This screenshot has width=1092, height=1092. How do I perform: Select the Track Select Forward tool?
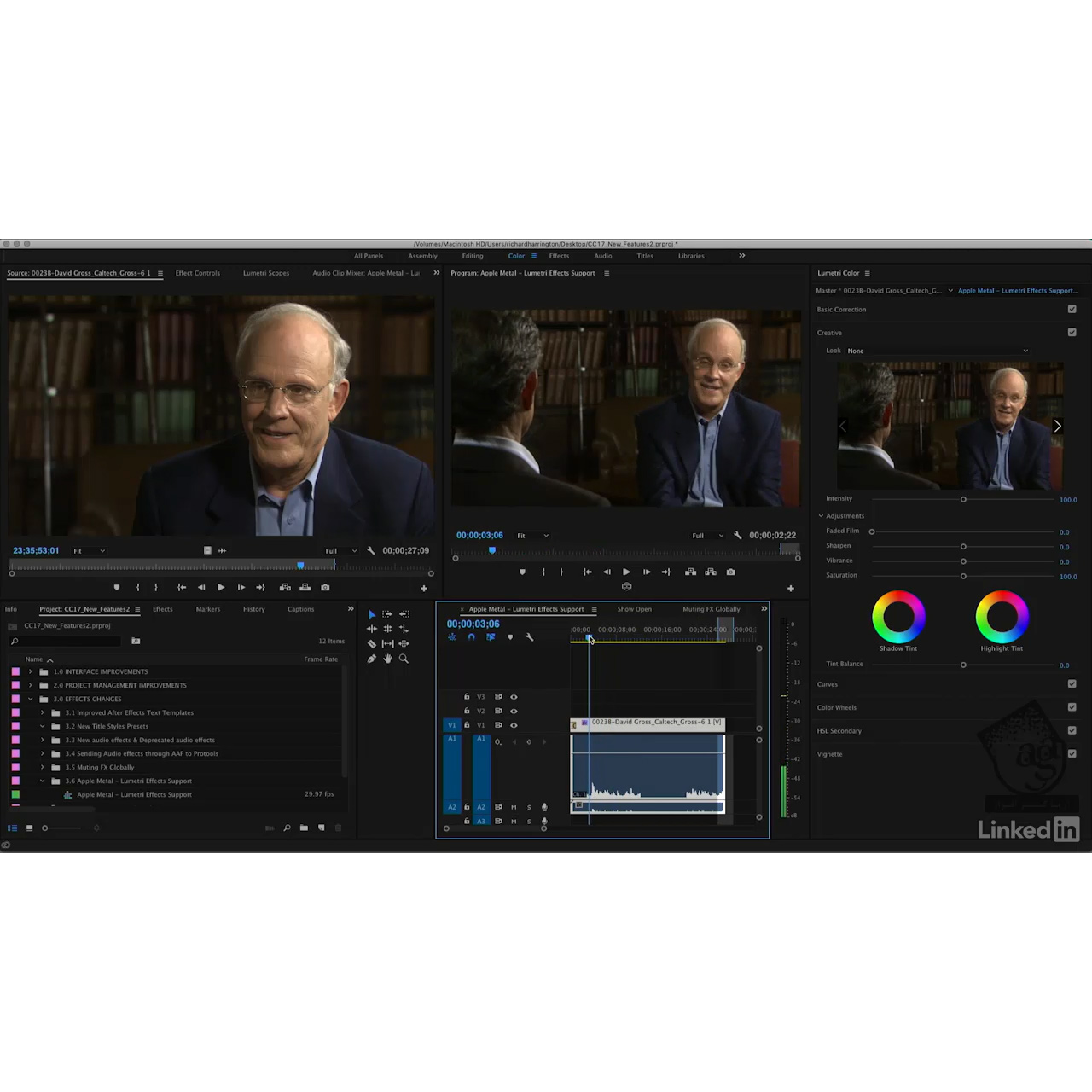(x=387, y=614)
